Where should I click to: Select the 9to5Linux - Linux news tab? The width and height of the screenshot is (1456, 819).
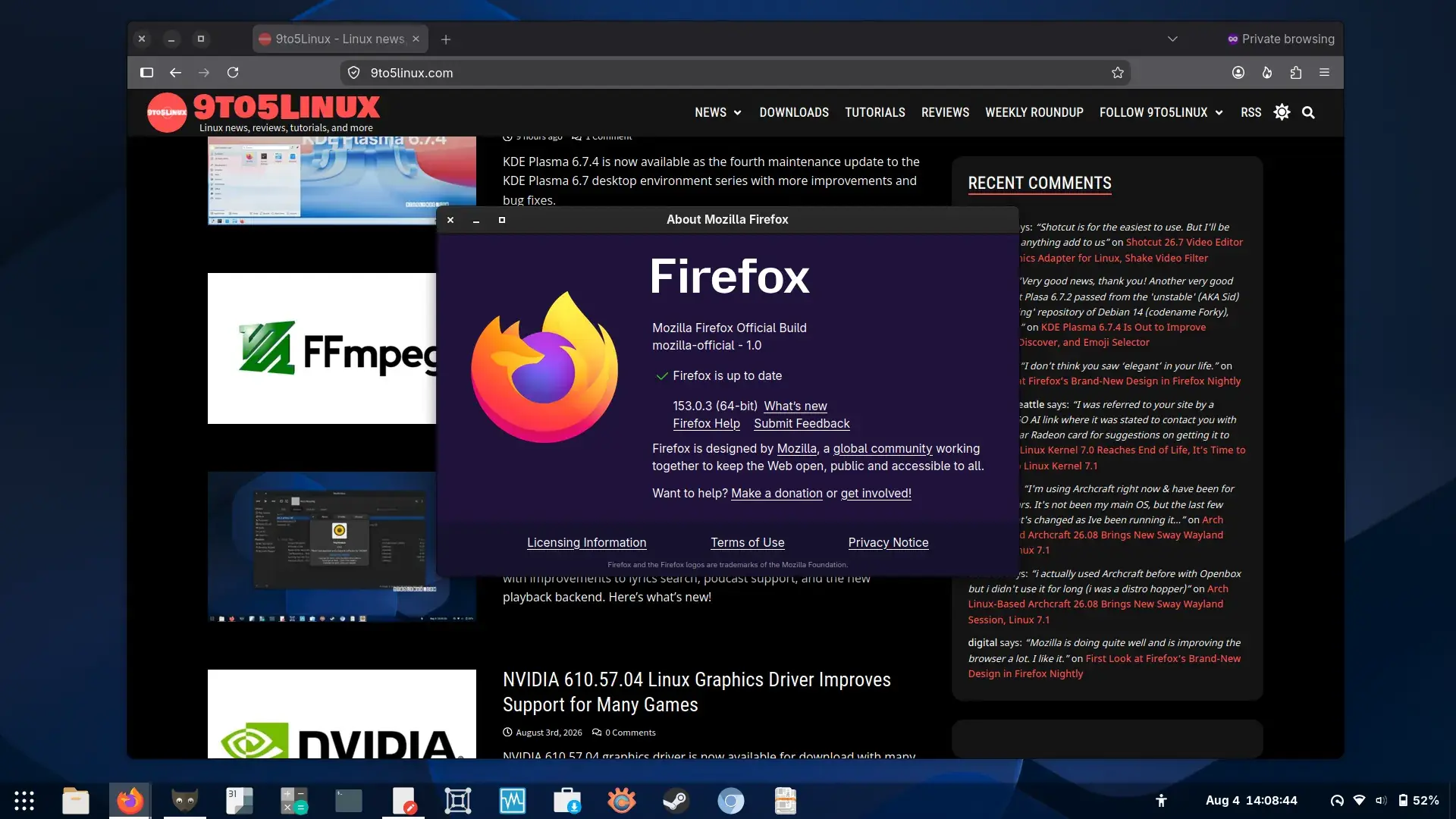pos(340,39)
